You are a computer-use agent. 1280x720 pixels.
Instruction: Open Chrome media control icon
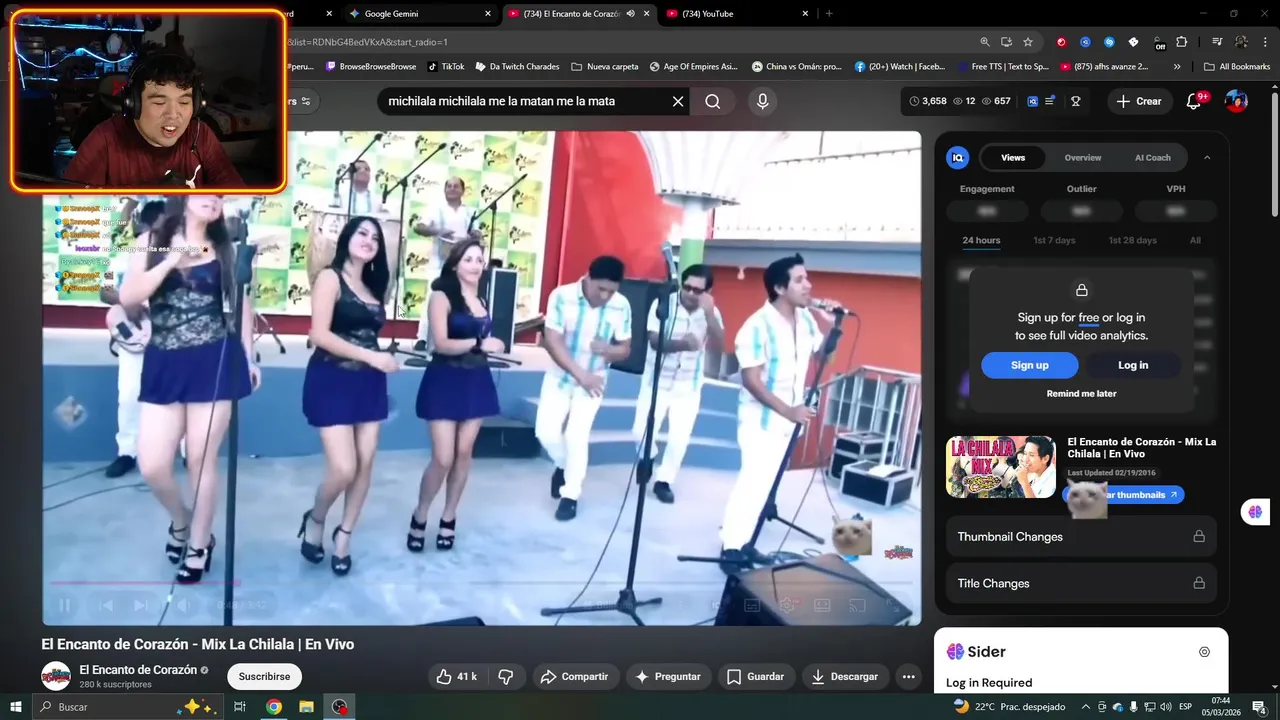(1217, 42)
